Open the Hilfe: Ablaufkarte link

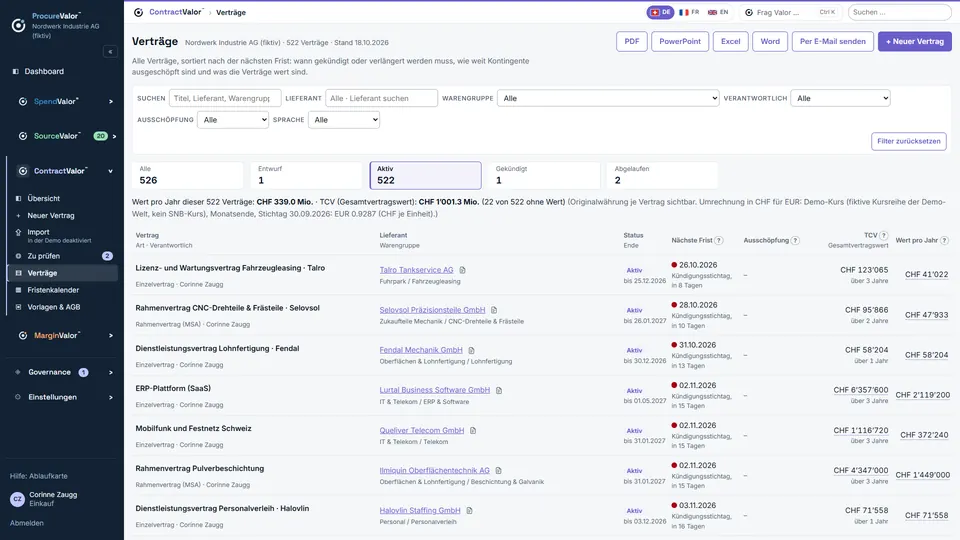[x=39, y=476]
